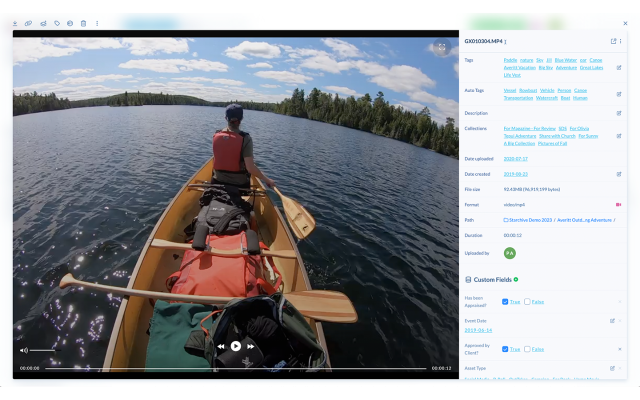This screenshot has height=400, width=640.
Task: Click the Great Lakes tag link
Action: click(x=591, y=67)
